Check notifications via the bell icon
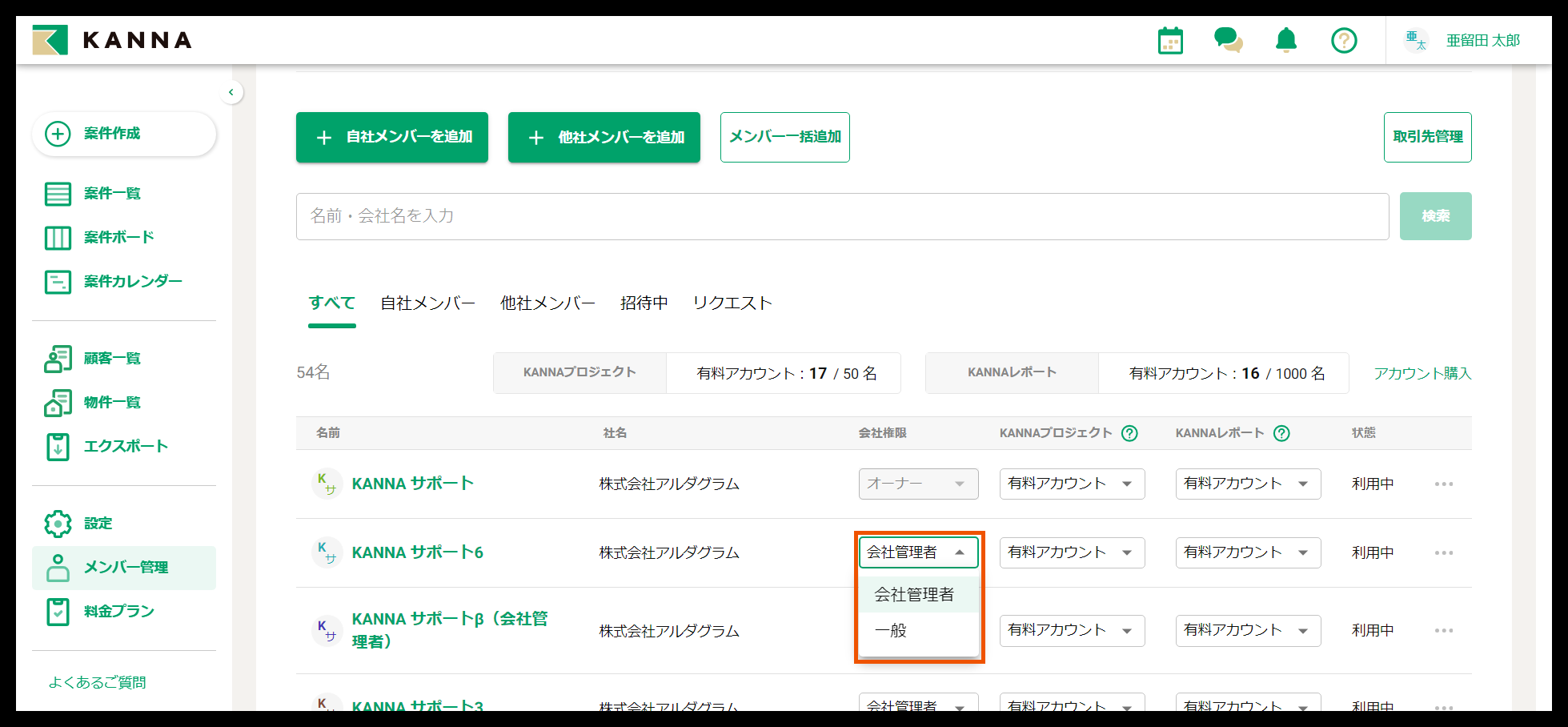Screen dimensions: 1568x727 (x=1285, y=40)
